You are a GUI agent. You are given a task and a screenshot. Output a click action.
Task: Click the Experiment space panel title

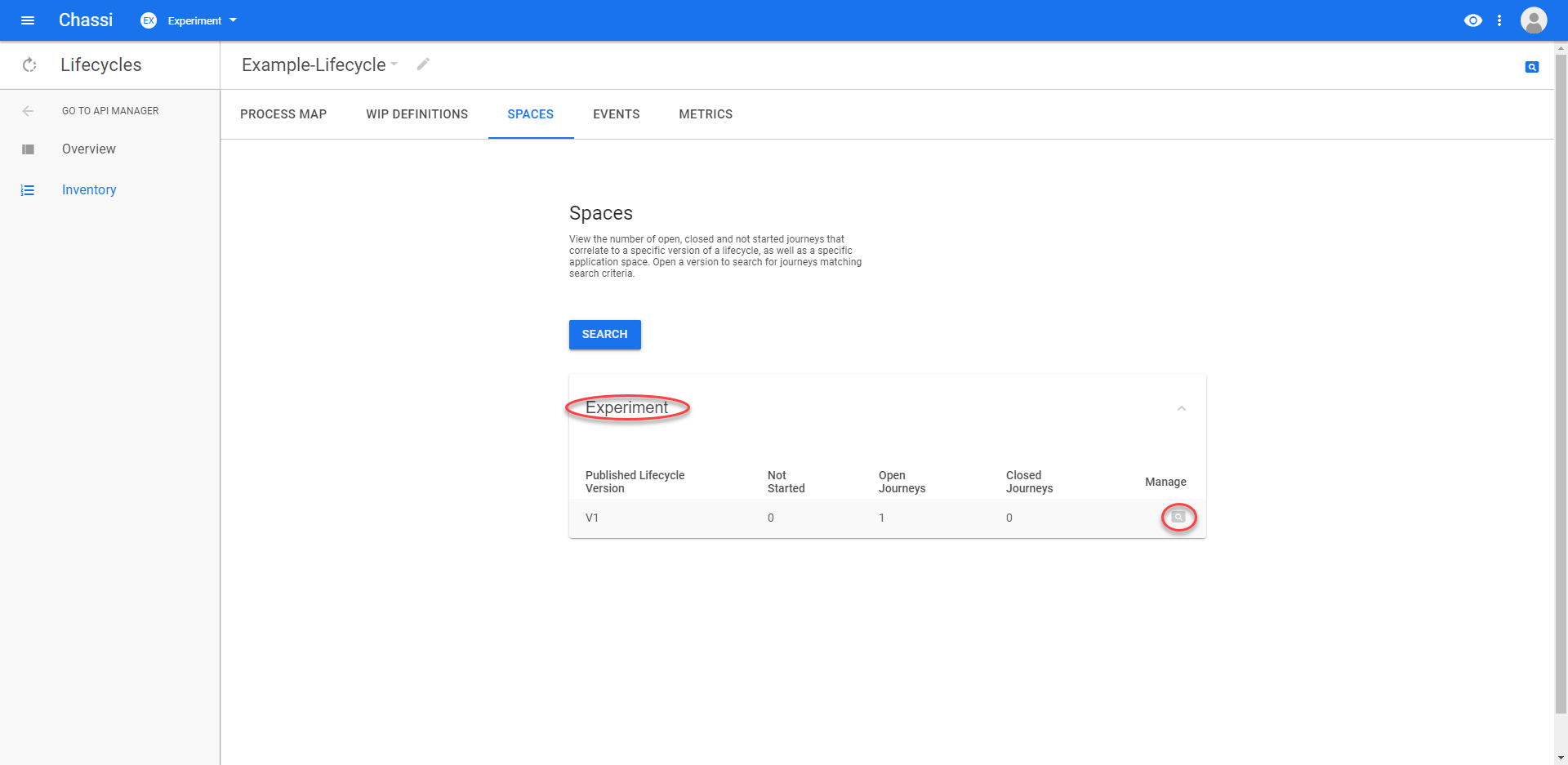[x=626, y=407]
